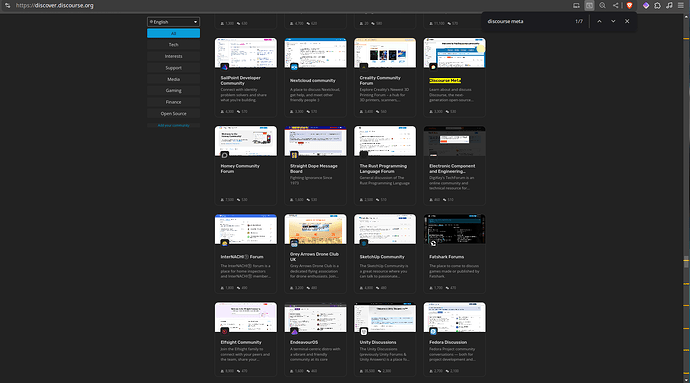690x383 pixels.
Task: Click the zoom magnifier icon in the address bar
Action: [602, 5]
